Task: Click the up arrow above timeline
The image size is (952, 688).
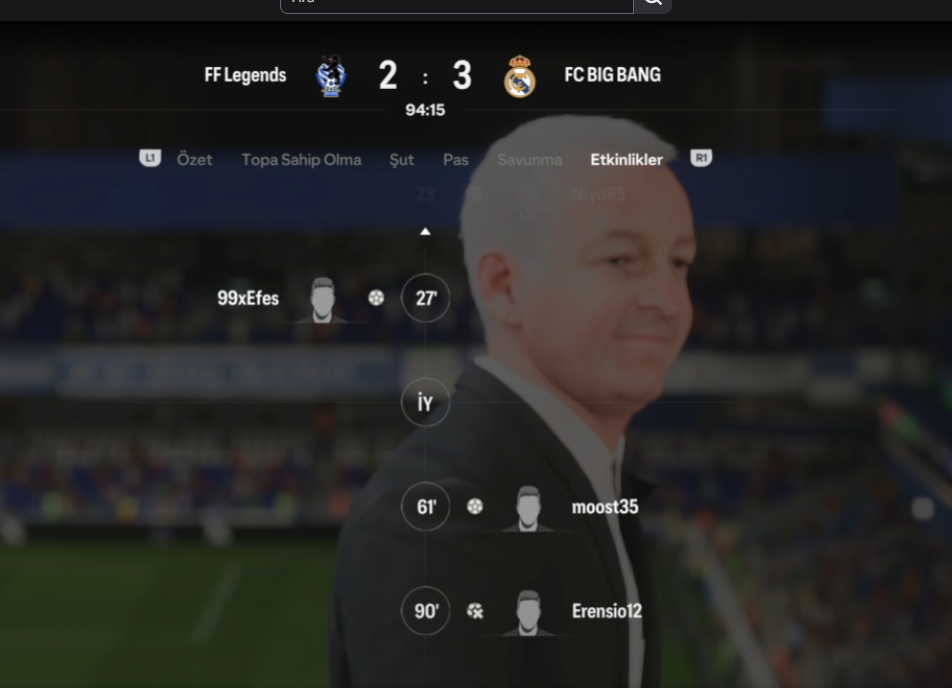Action: [x=426, y=231]
